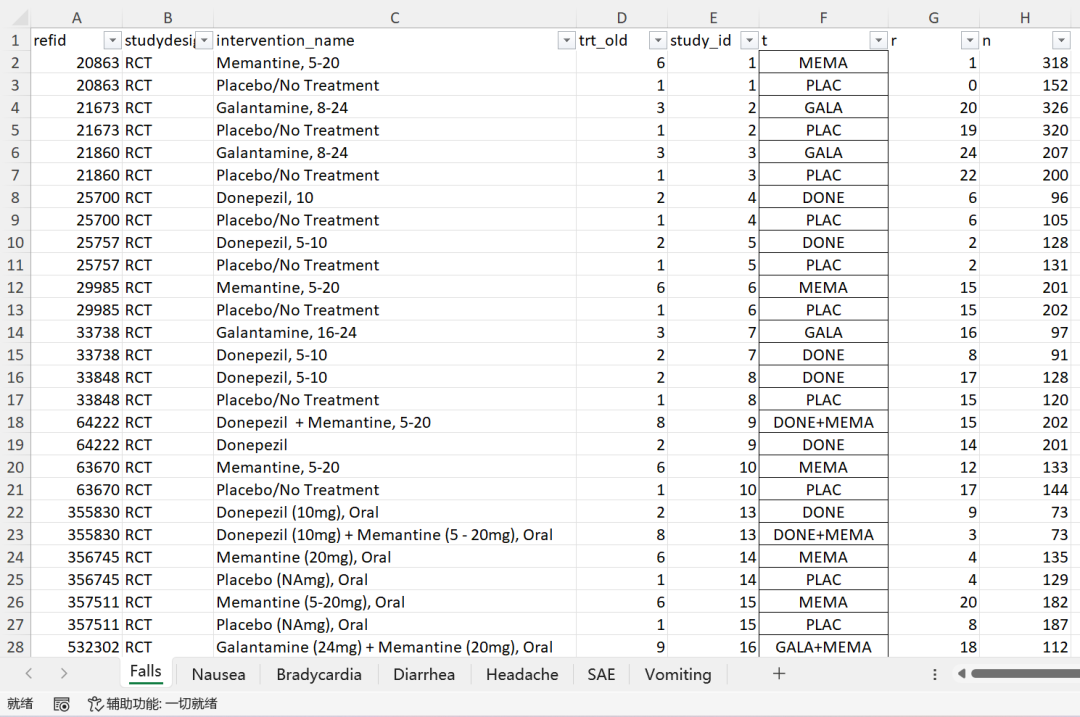Select the column C header
Screen dimensions: 1080x717
pos(394,17)
